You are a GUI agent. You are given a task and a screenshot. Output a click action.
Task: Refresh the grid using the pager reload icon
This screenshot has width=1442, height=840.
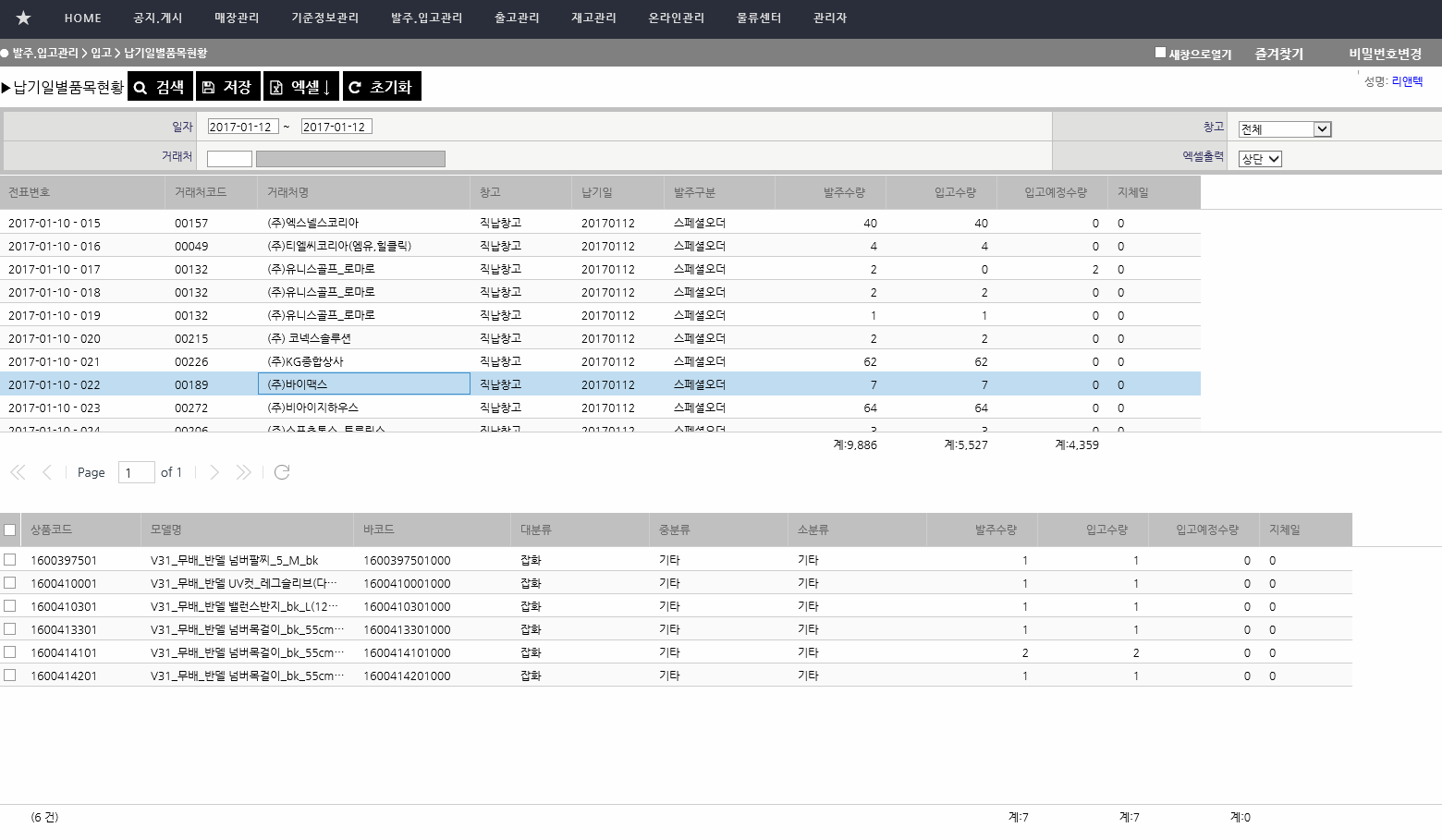point(282,472)
